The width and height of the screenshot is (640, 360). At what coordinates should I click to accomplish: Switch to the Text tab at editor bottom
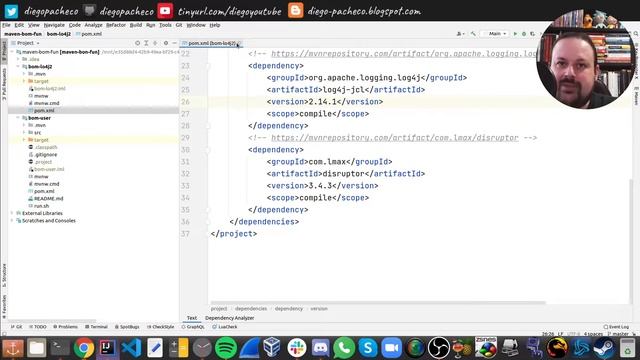[x=192, y=318]
